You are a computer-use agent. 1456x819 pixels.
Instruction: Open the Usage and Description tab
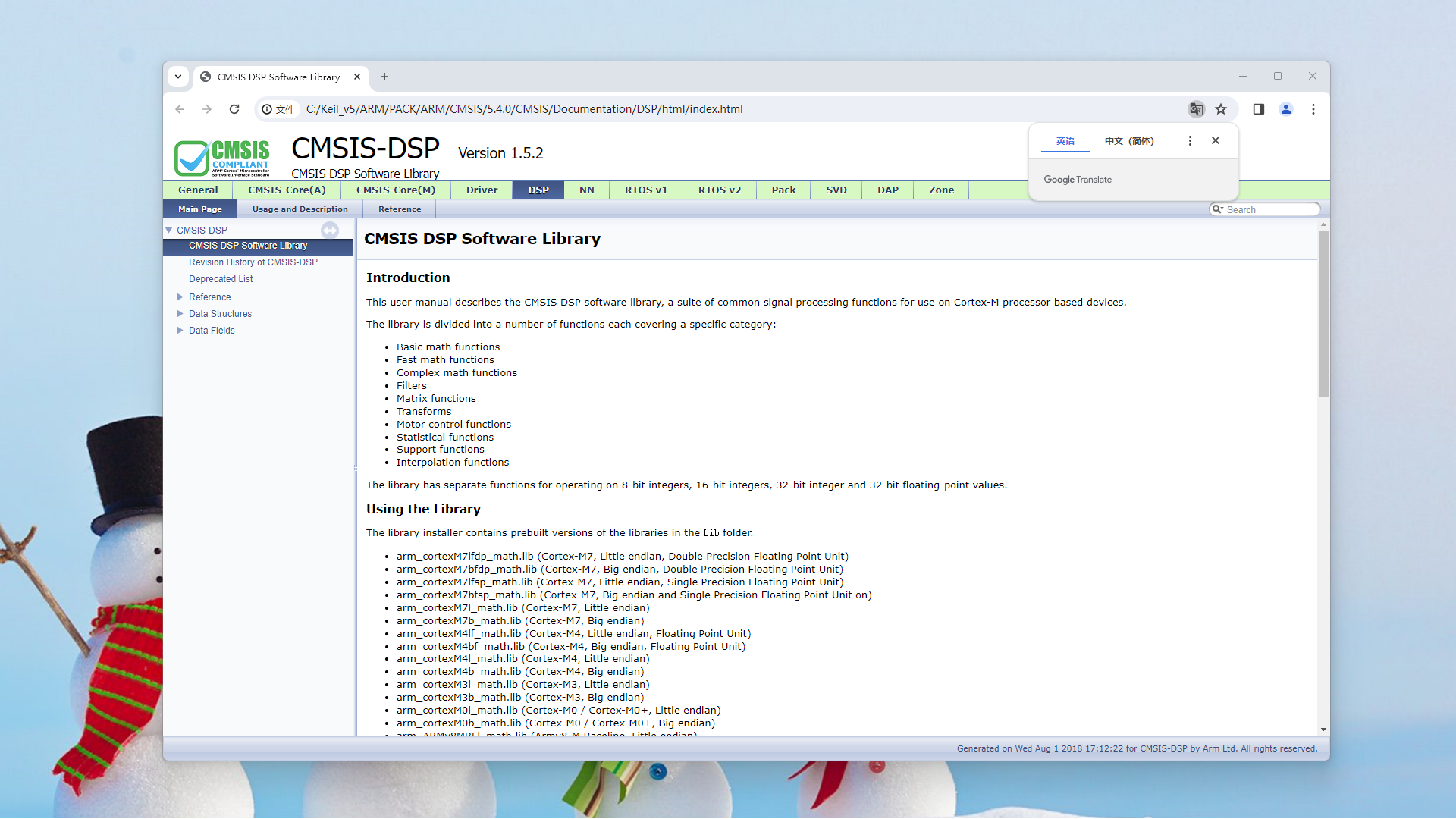pos(300,209)
